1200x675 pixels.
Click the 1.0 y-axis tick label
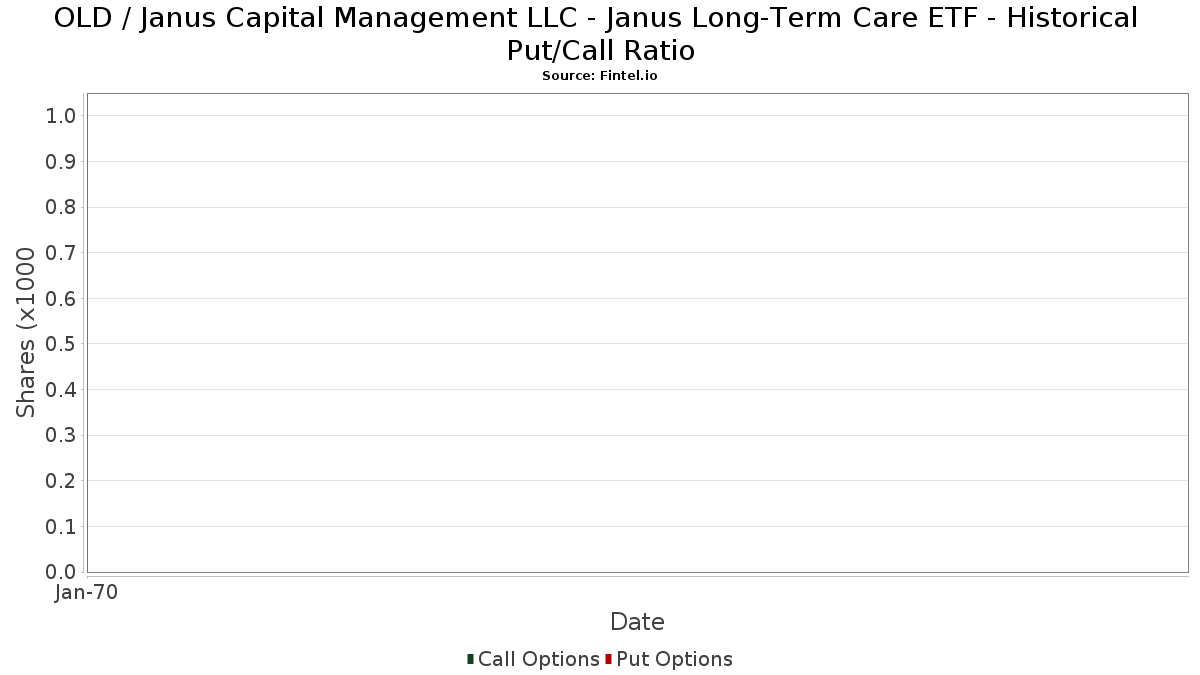tap(61, 116)
